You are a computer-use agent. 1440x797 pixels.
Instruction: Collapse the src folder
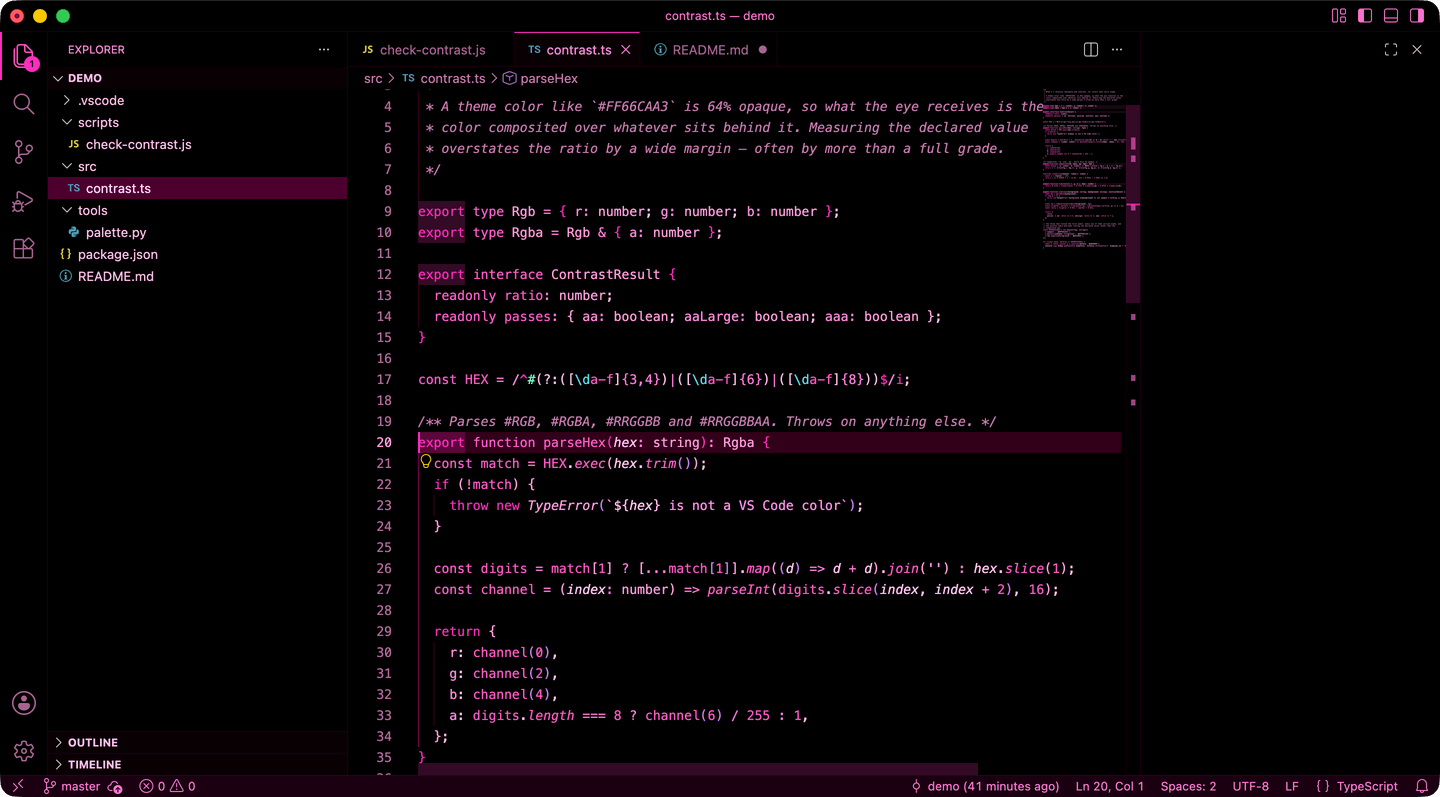[x=197, y=166]
